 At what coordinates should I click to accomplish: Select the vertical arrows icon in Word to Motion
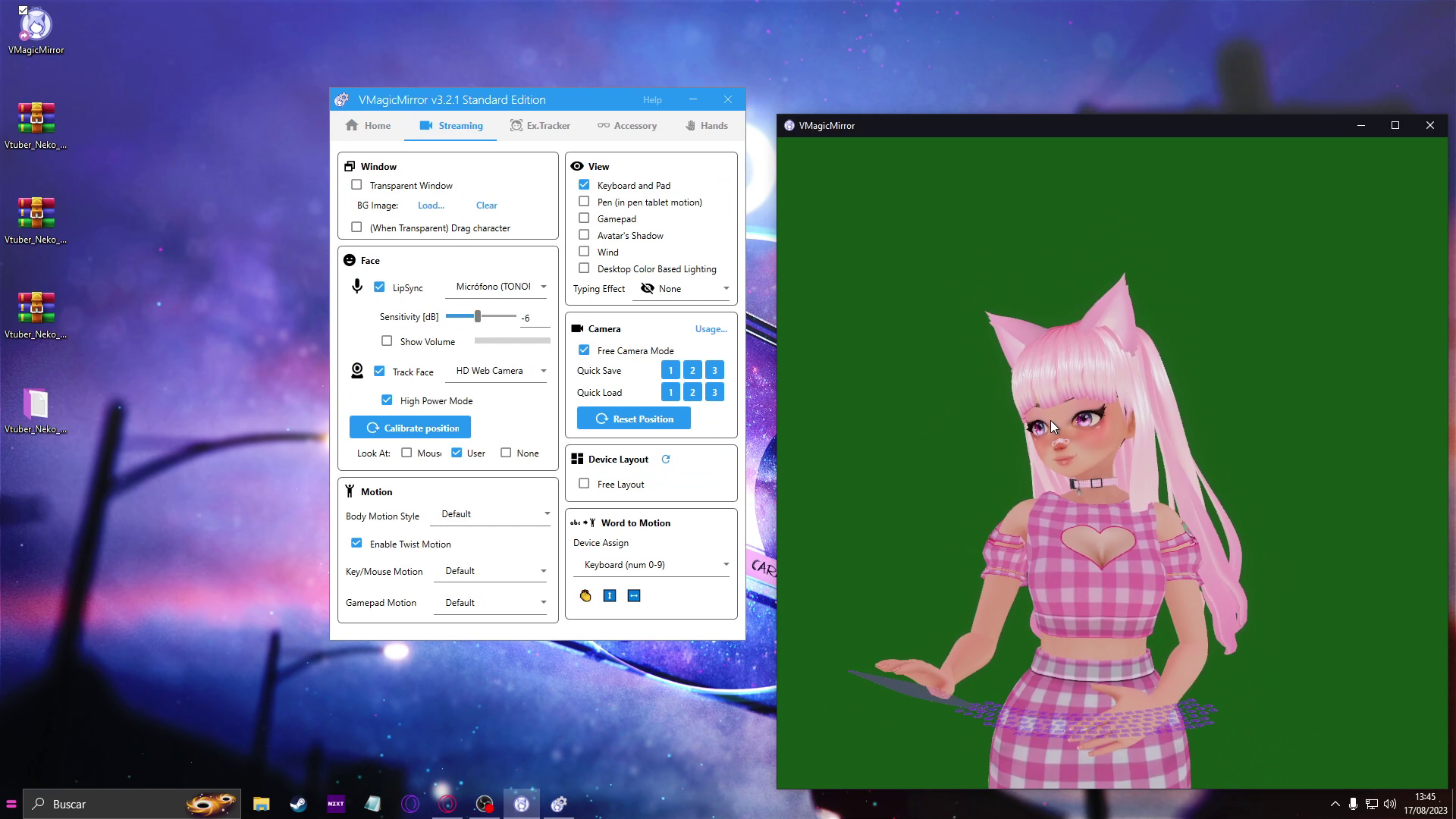(x=609, y=595)
